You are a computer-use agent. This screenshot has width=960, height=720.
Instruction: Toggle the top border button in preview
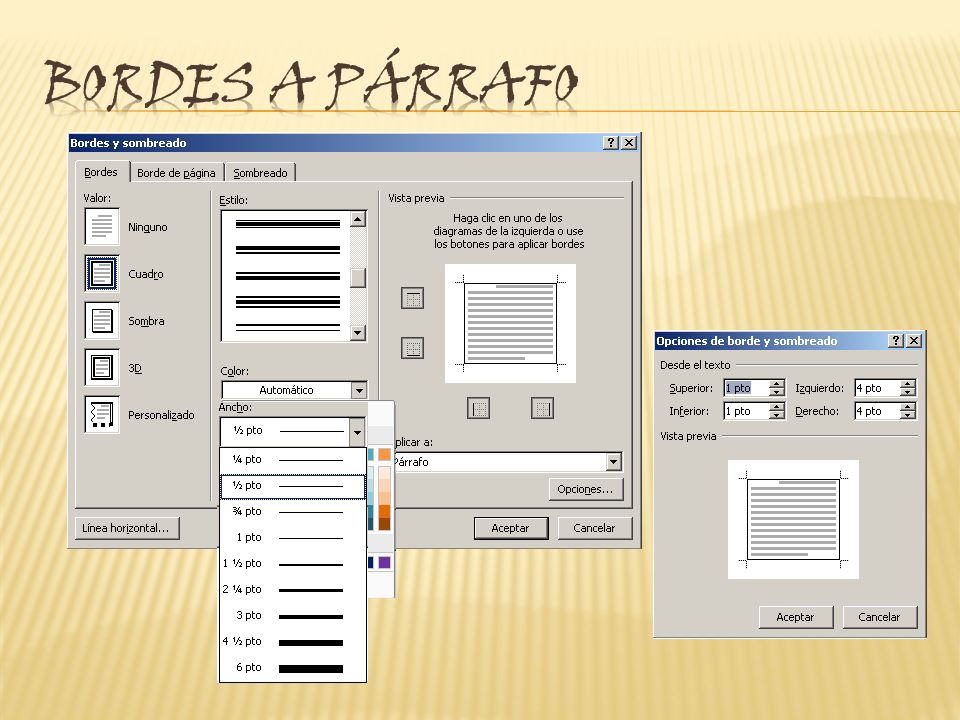(x=412, y=298)
